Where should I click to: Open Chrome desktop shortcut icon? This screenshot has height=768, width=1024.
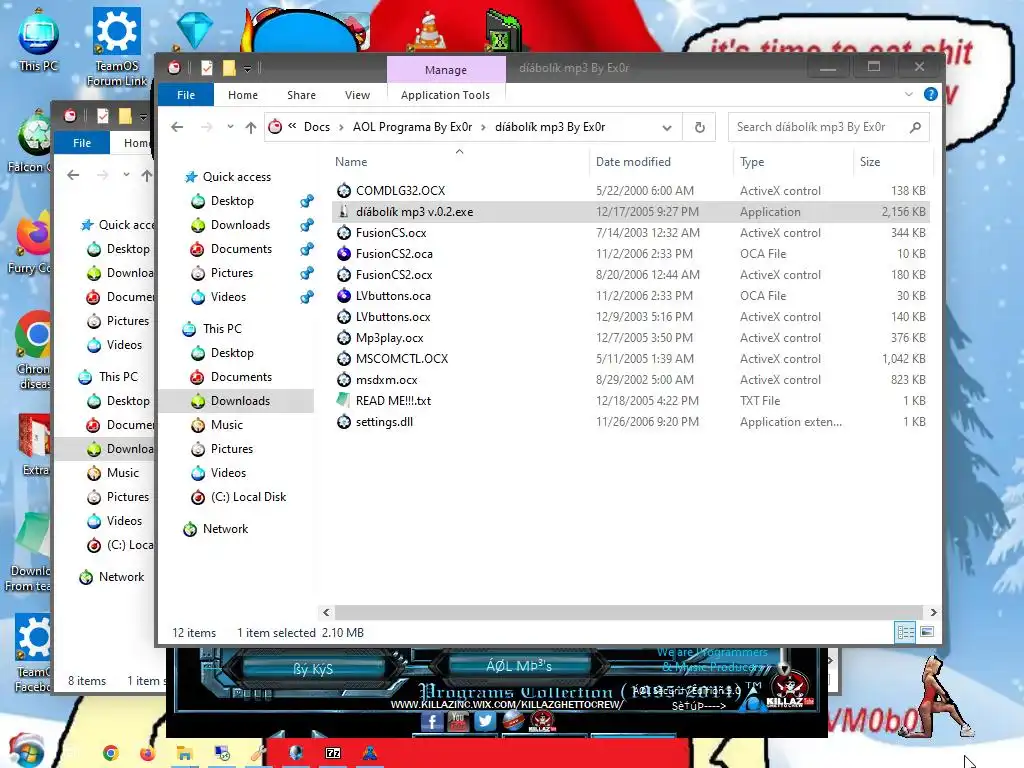(x=33, y=349)
